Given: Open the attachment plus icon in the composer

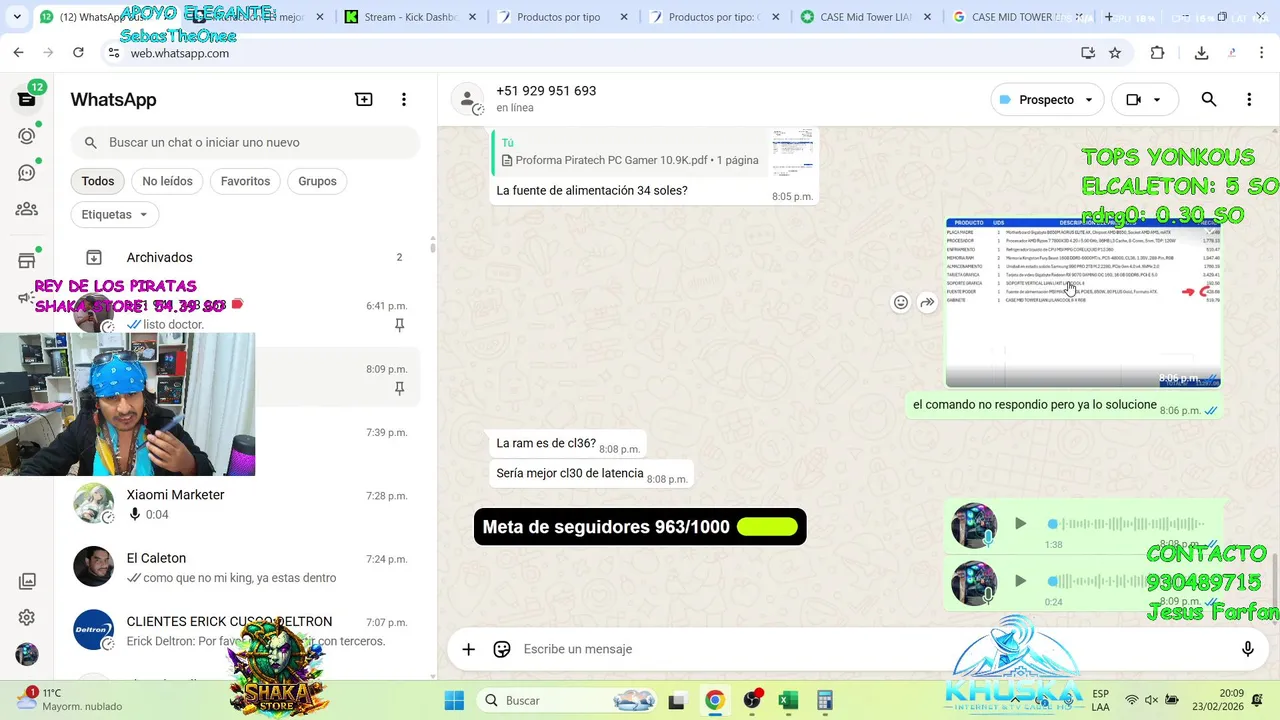Looking at the screenshot, I should [x=468, y=649].
